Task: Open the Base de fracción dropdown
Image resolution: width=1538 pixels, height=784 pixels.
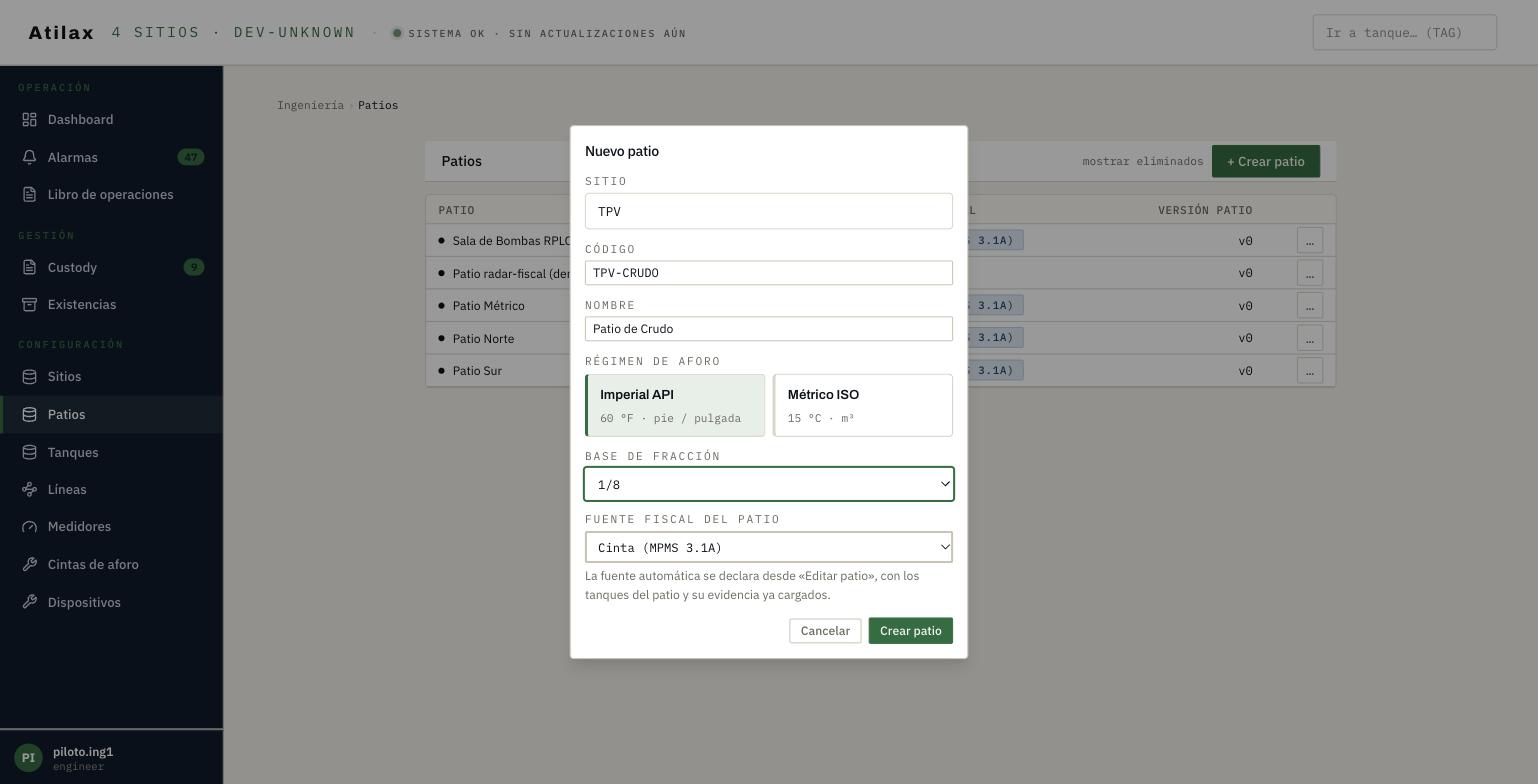Action: pos(769,484)
